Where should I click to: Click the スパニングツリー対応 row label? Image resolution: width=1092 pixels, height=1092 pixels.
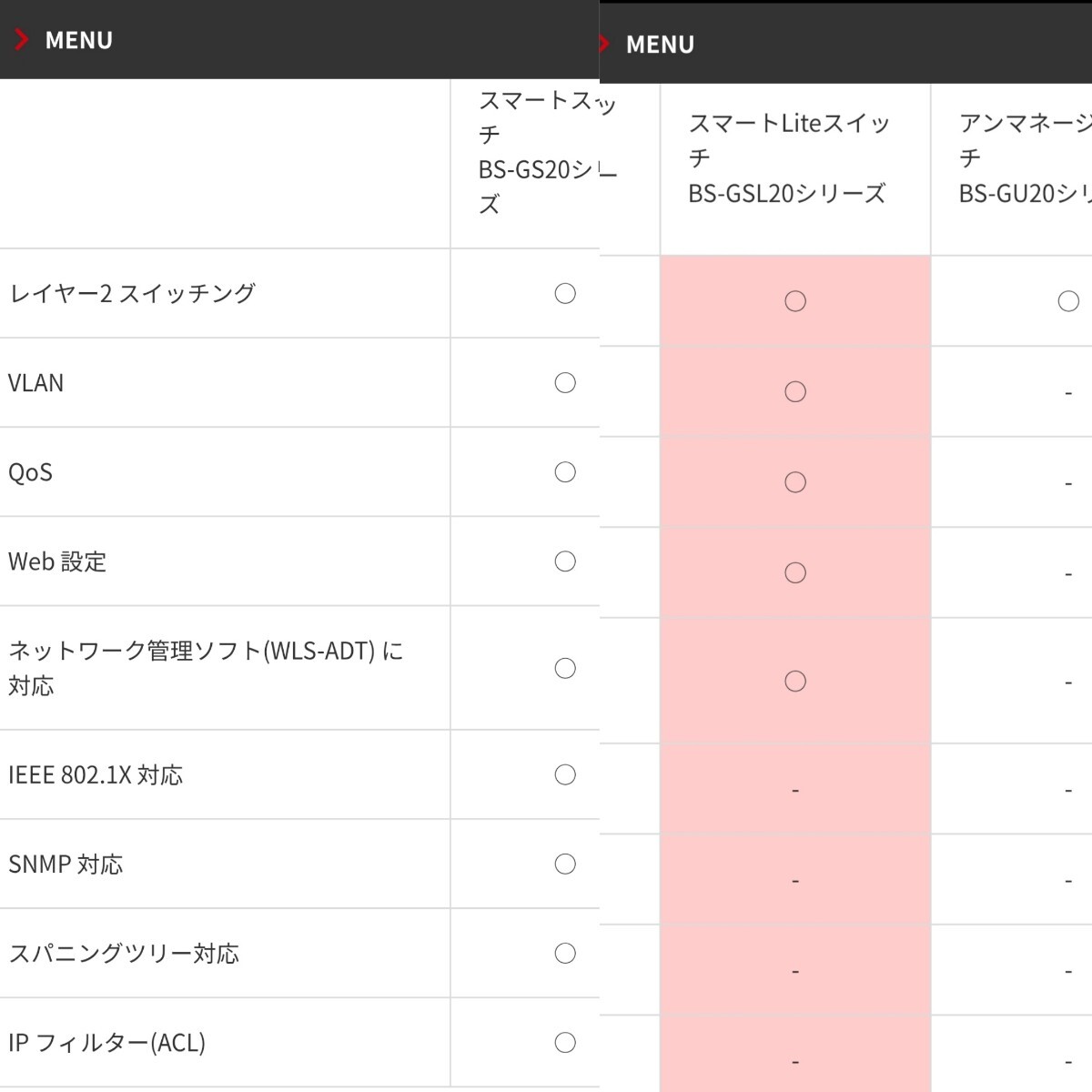click(x=124, y=953)
